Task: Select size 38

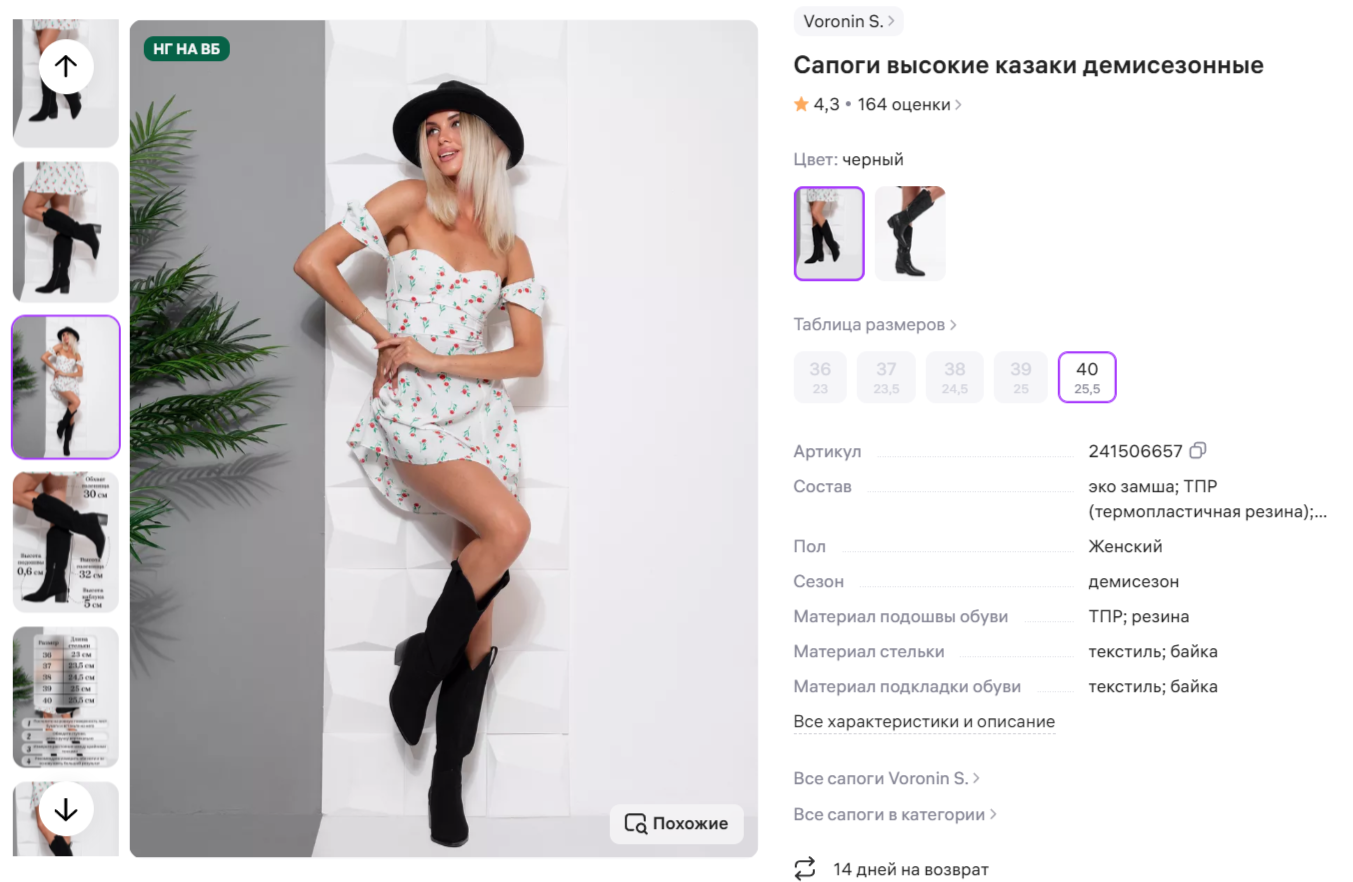Action: [x=954, y=377]
